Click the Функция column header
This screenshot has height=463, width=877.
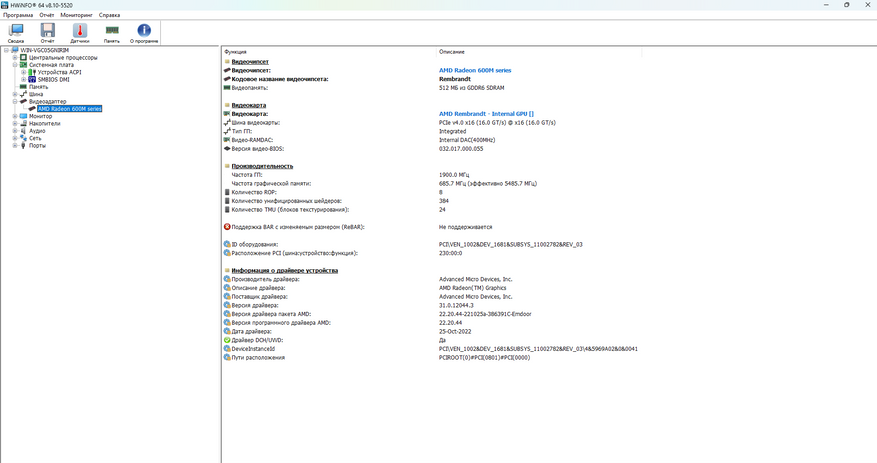pyautogui.click(x=329, y=51)
